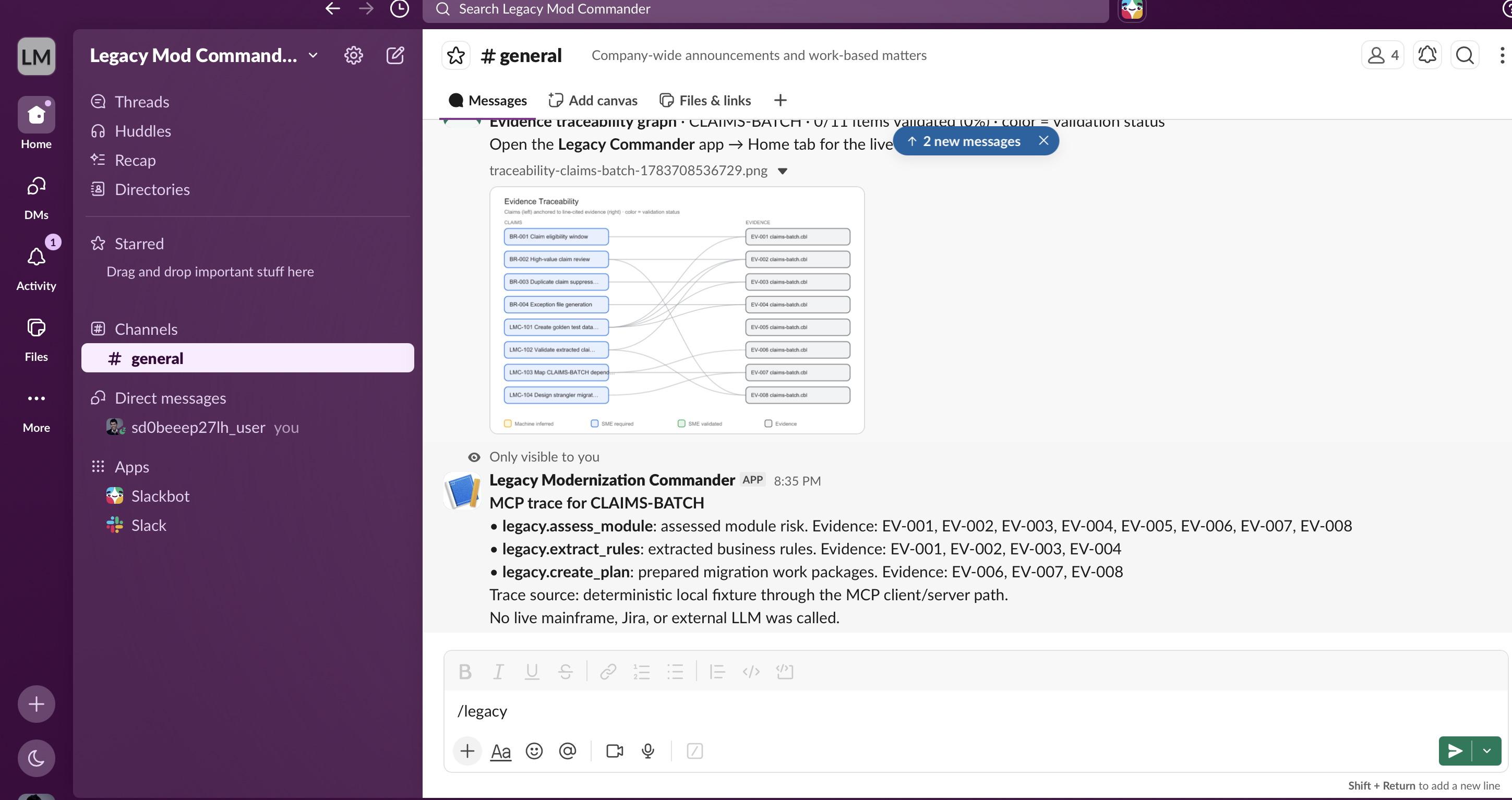Star the general channel
1512x800 pixels.
pyautogui.click(x=456, y=55)
